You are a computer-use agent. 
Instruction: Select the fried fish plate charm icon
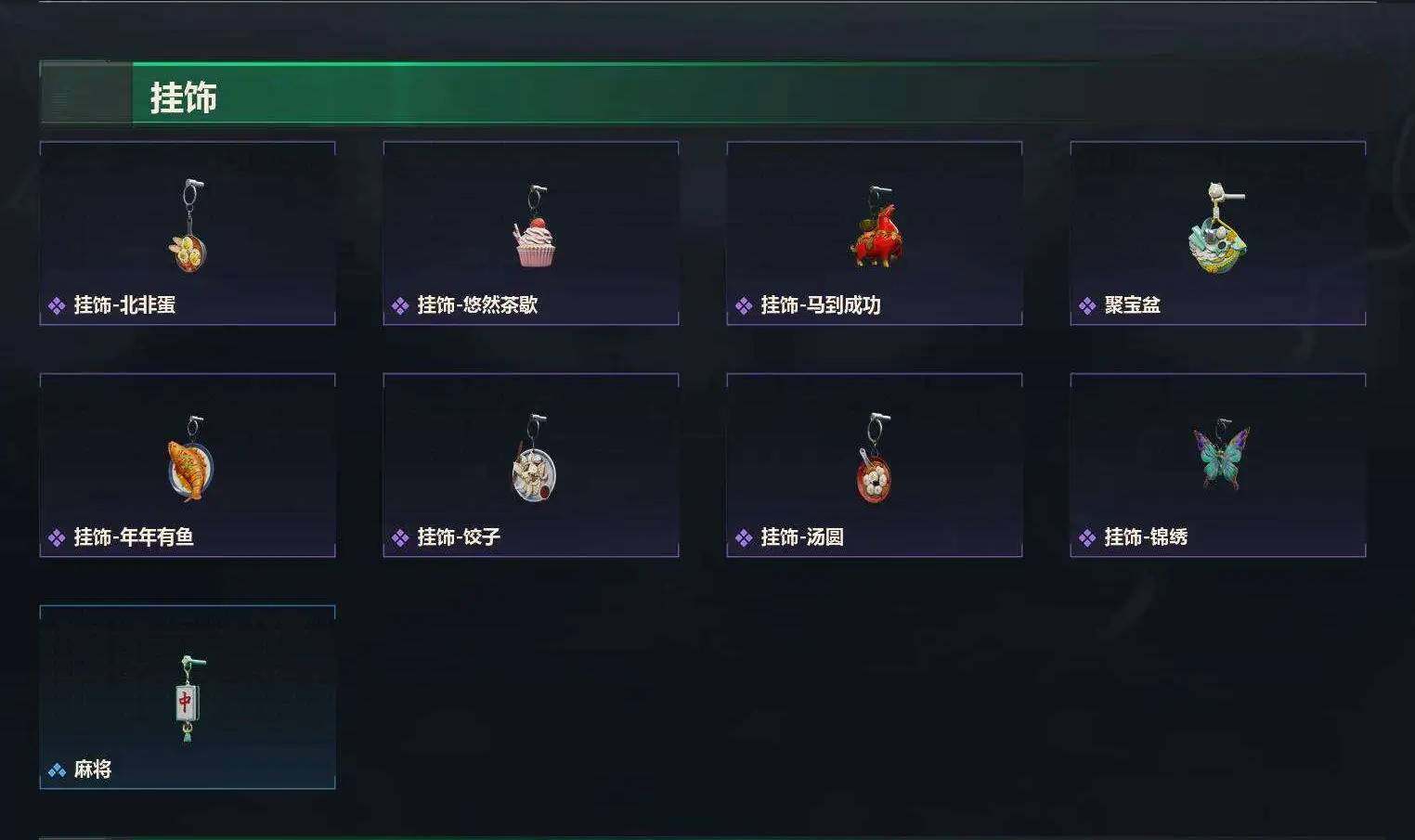190,459
